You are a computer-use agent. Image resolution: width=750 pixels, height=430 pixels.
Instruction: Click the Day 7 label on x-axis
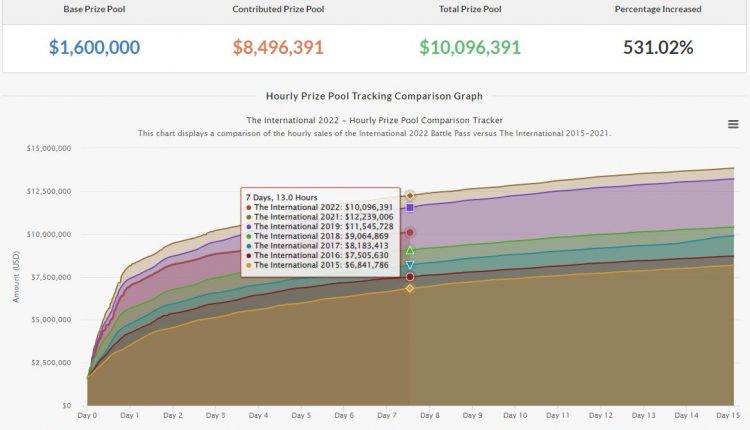[x=387, y=415]
